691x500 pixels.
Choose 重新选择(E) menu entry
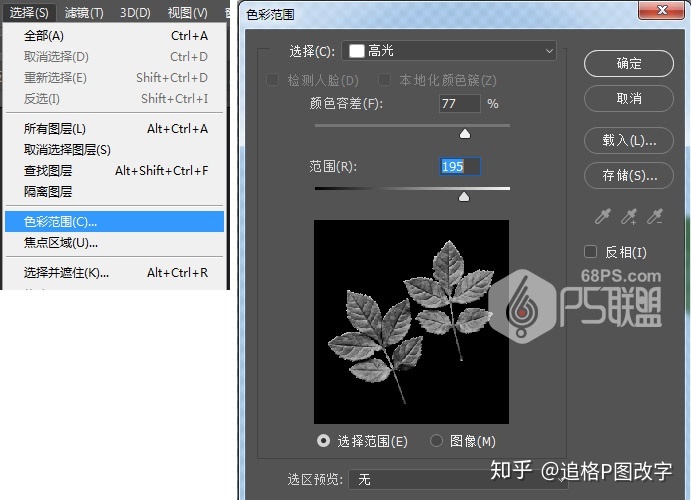(x=115, y=78)
